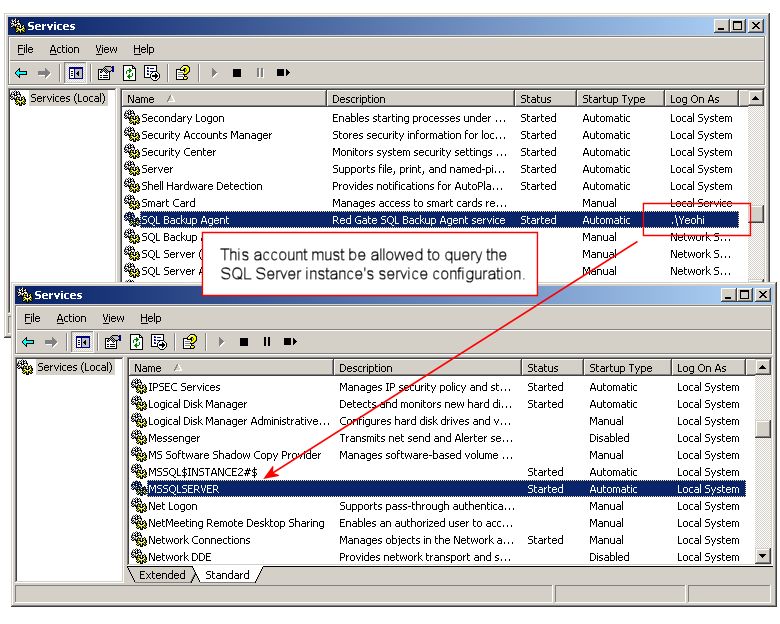
Task: Open File menu in bottom Services window
Action: 32,318
